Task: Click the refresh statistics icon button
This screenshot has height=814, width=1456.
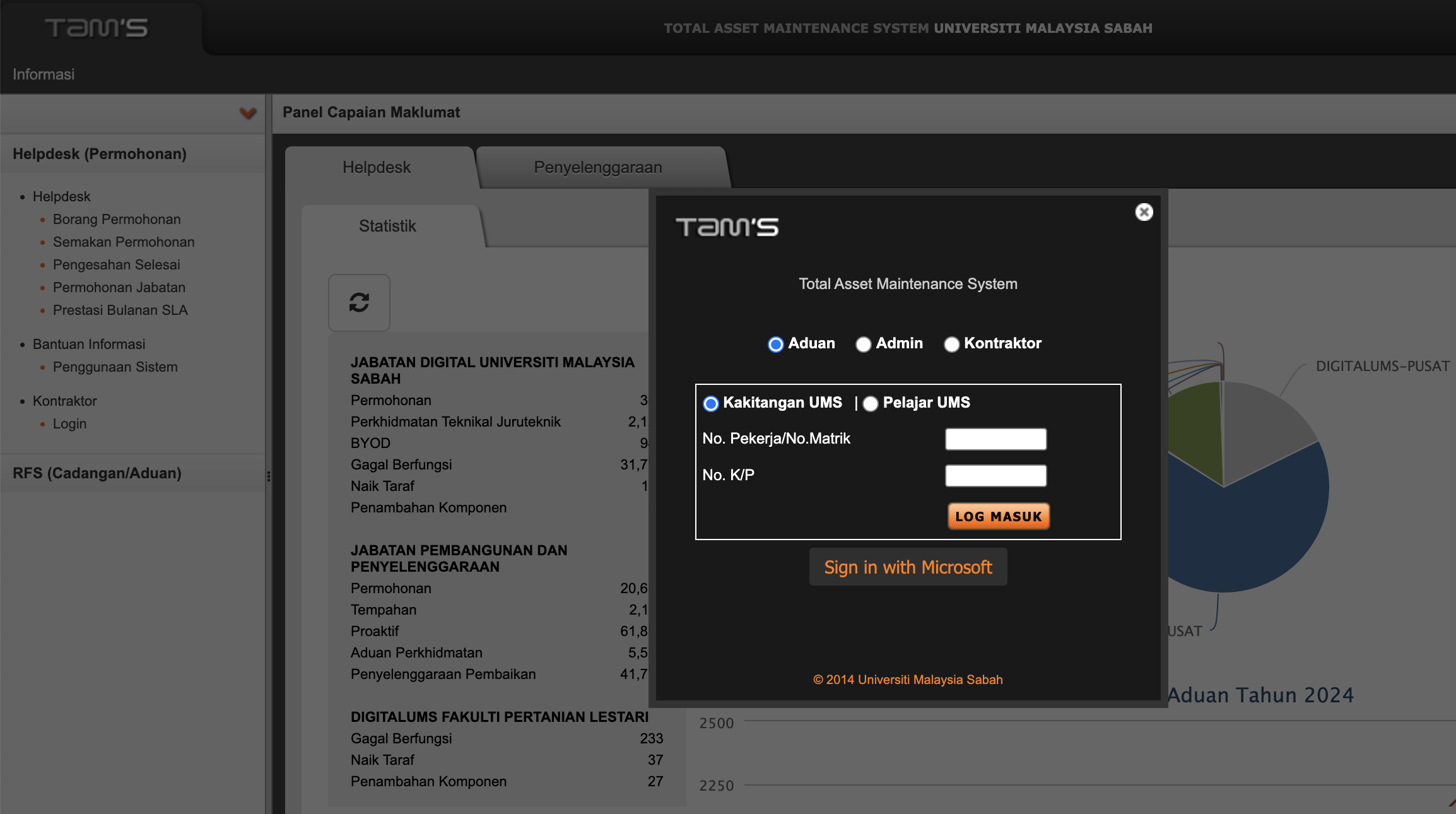Action: coord(359,303)
